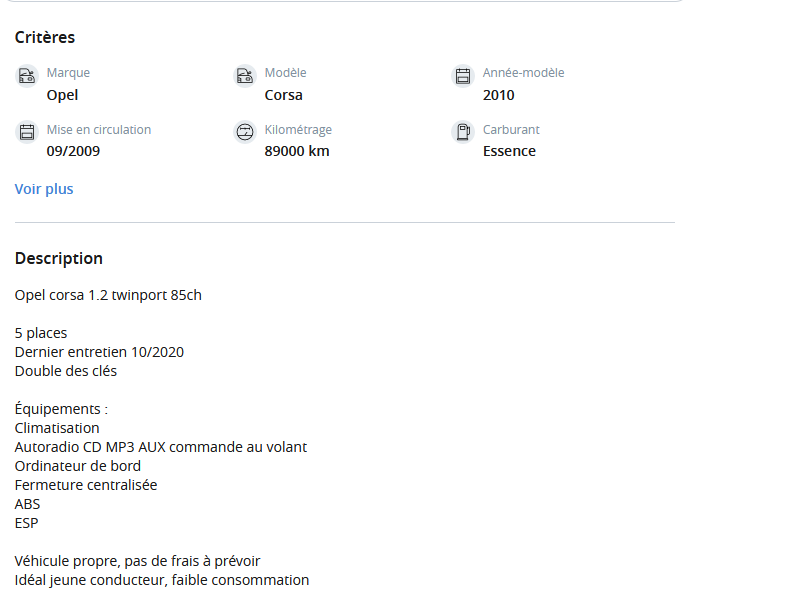Click the car icon beside Modèle

(244, 76)
